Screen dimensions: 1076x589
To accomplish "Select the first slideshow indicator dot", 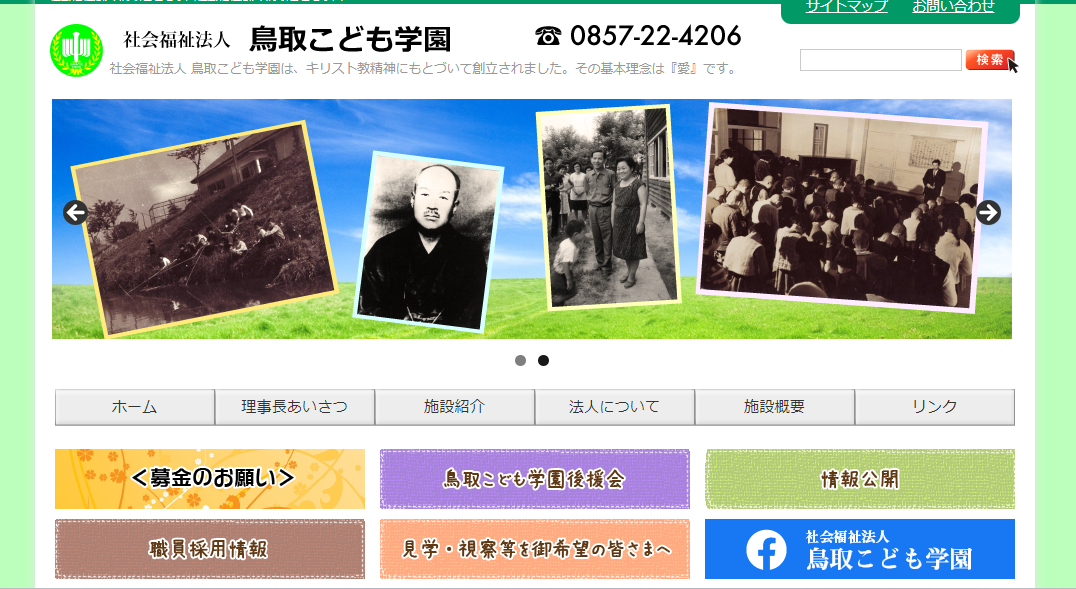I will (520, 360).
